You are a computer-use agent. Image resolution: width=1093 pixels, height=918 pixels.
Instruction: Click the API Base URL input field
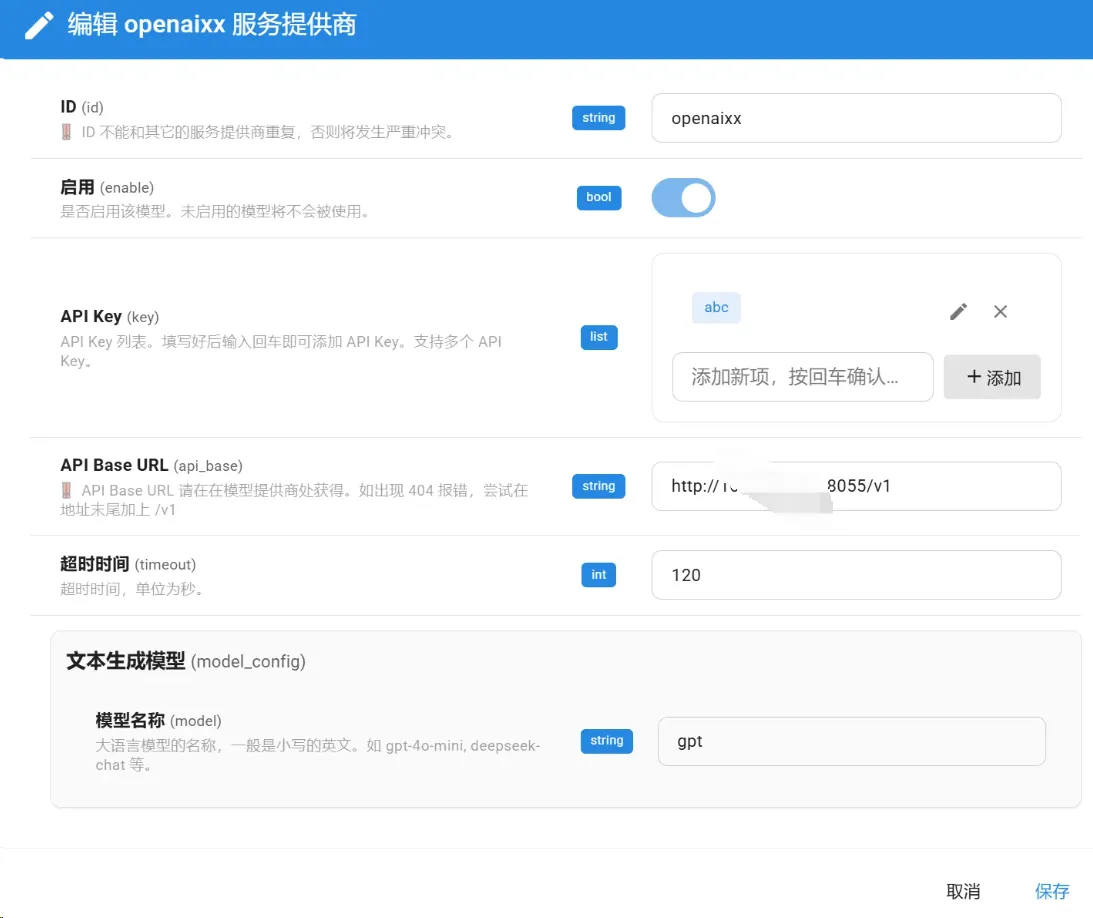click(856, 486)
